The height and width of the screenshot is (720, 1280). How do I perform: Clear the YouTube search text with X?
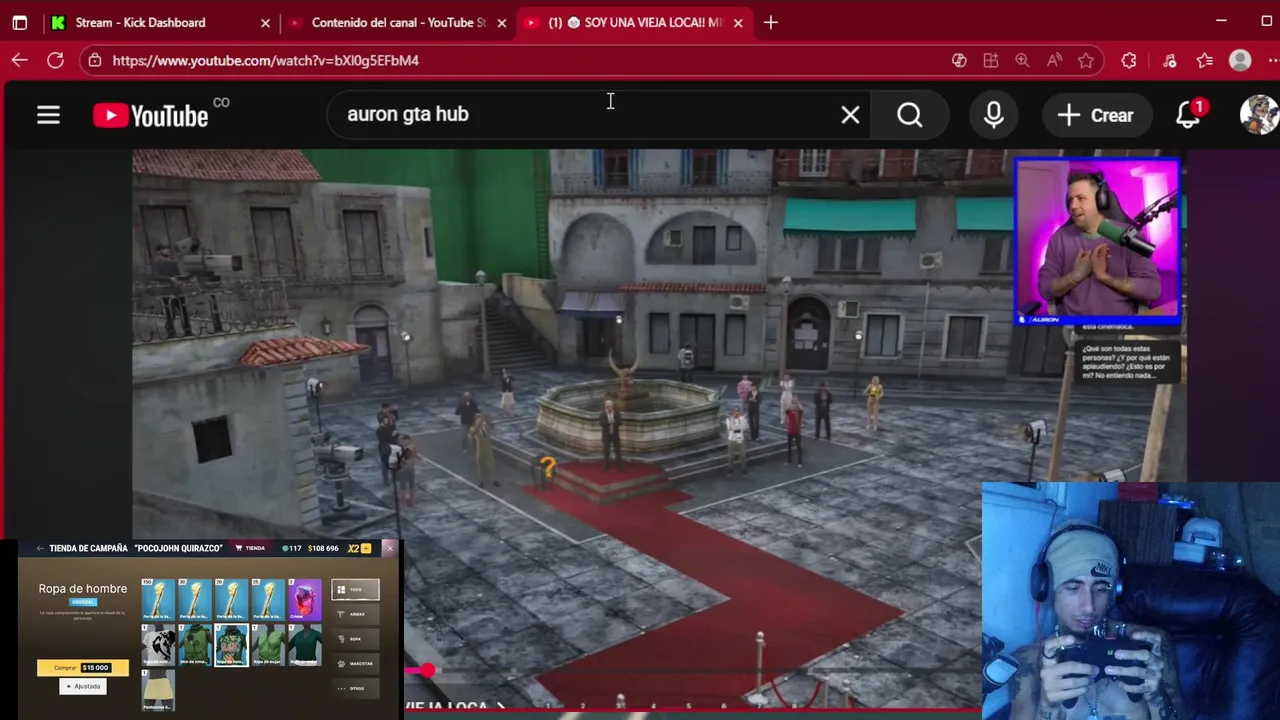point(850,115)
